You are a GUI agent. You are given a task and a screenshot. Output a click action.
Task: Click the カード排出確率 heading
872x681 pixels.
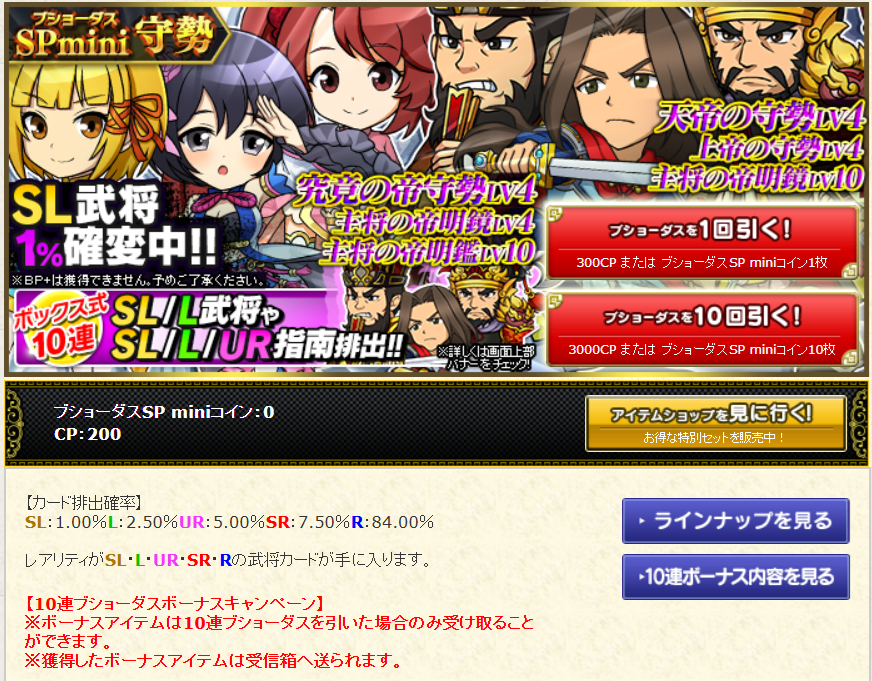click(x=83, y=503)
